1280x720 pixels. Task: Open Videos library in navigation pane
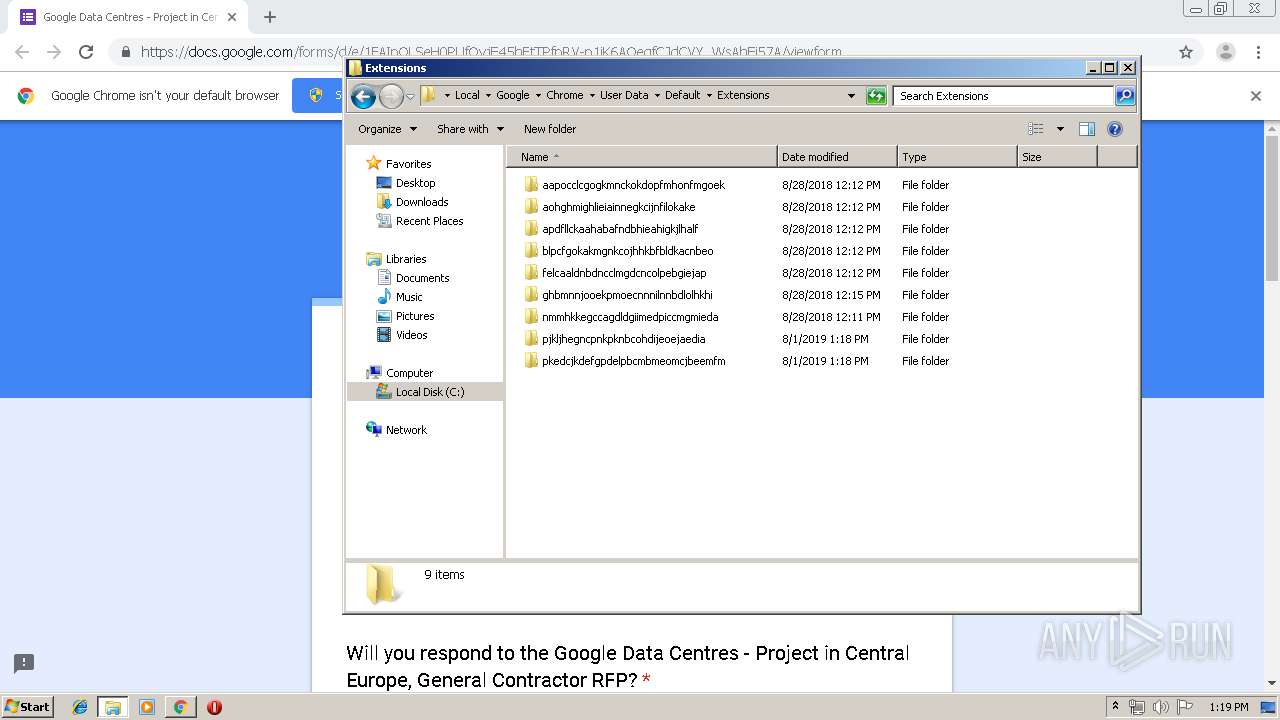click(411, 335)
